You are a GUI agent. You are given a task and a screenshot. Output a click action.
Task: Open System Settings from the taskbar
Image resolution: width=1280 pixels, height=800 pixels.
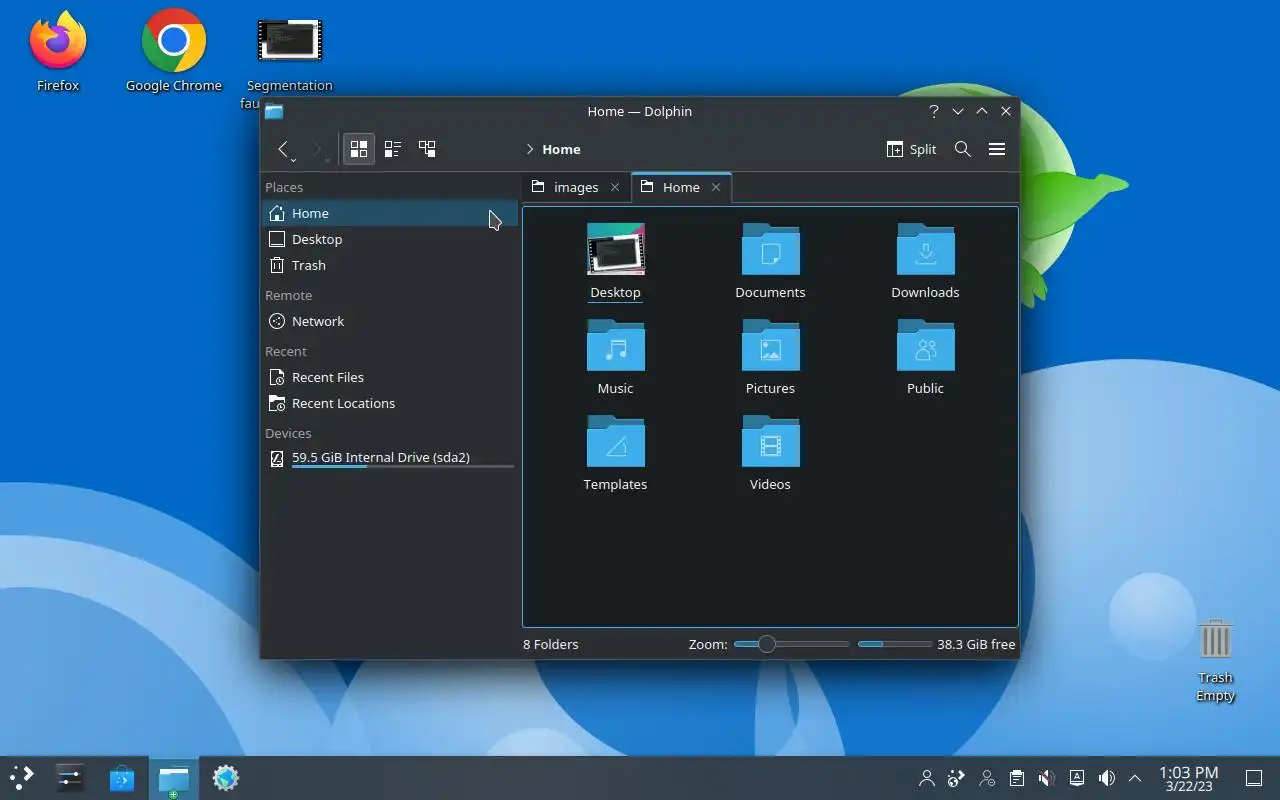pyautogui.click(x=70, y=777)
